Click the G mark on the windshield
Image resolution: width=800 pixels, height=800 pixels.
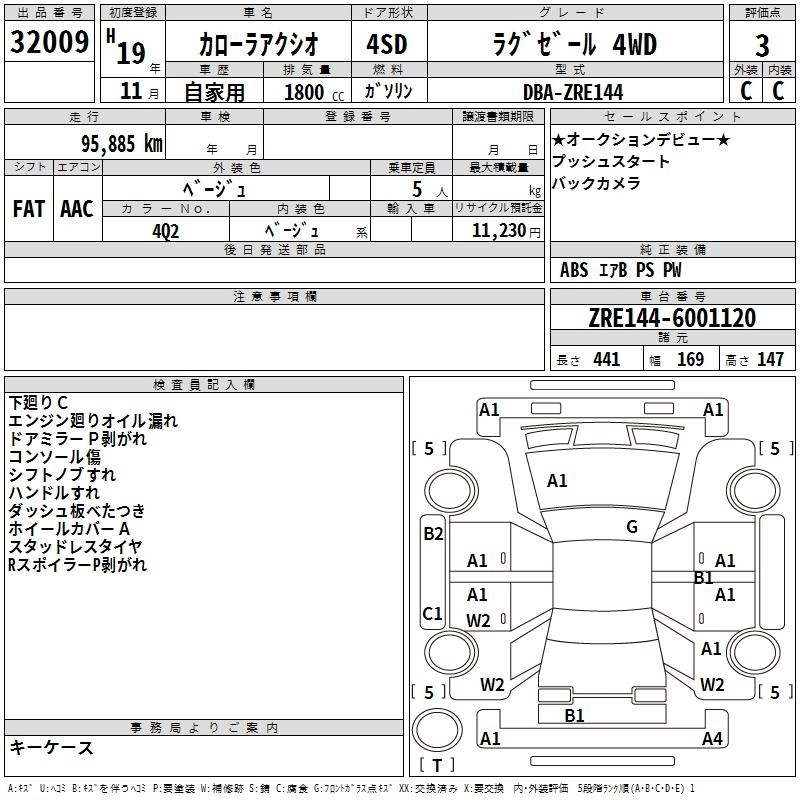[x=632, y=527]
